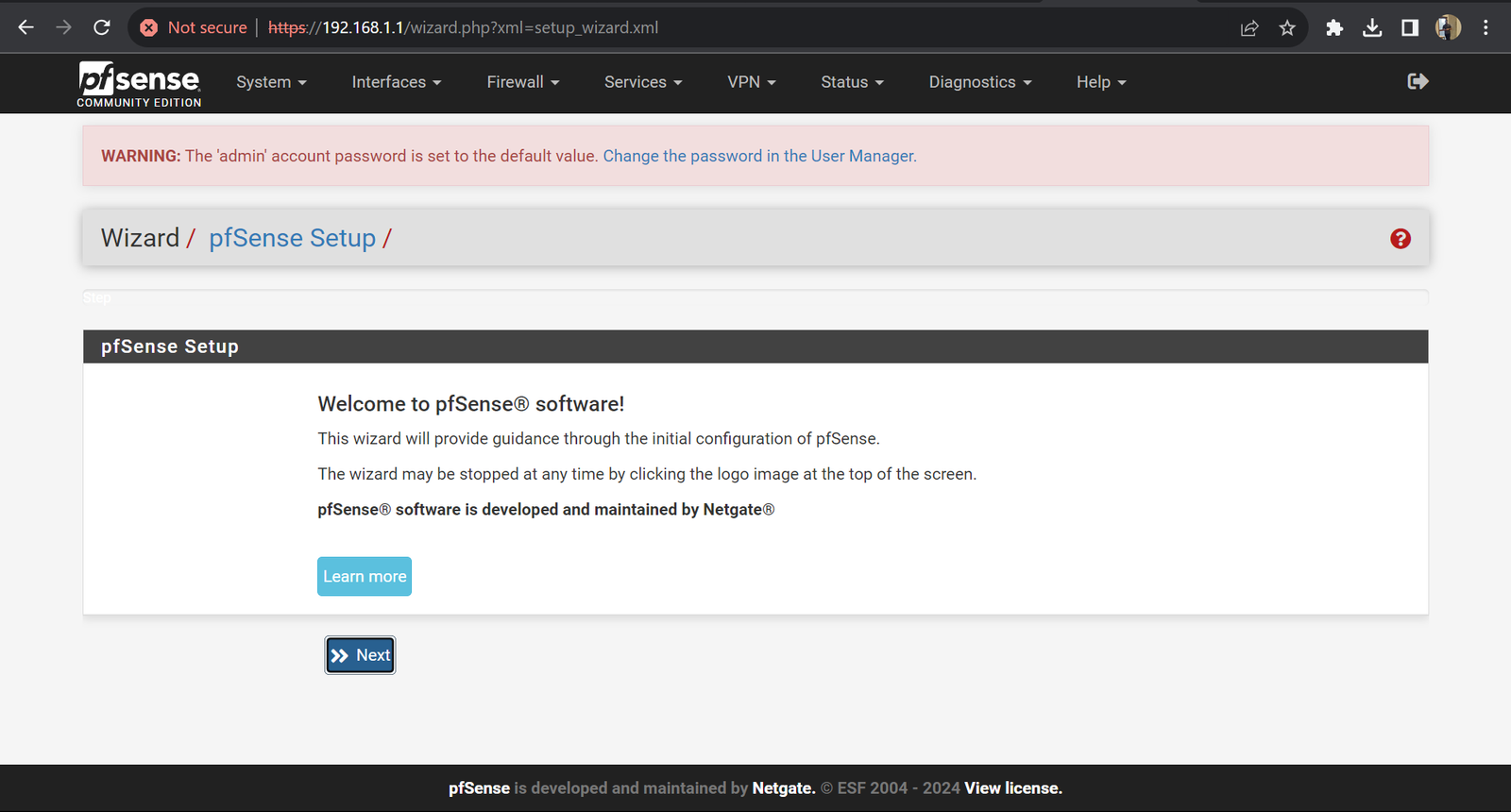This screenshot has height=812, width=1511.
Task: Bookmark this page with the star icon
Action: click(x=1287, y=28)
